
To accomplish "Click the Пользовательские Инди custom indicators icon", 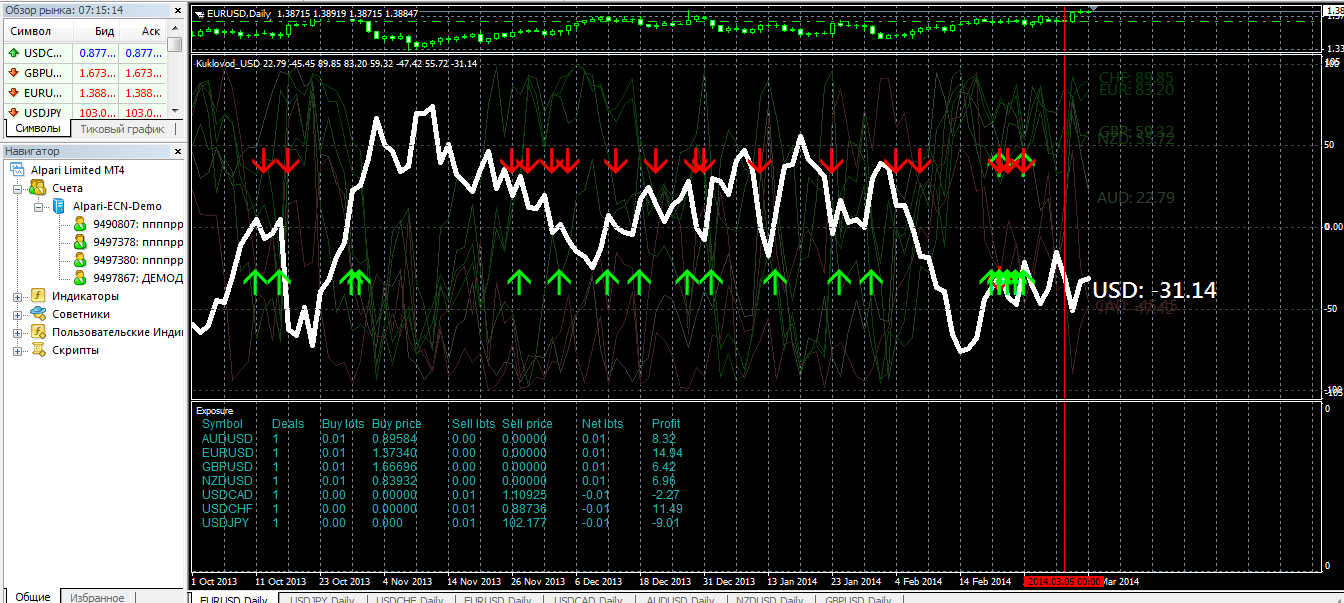I will click(38, 332).
